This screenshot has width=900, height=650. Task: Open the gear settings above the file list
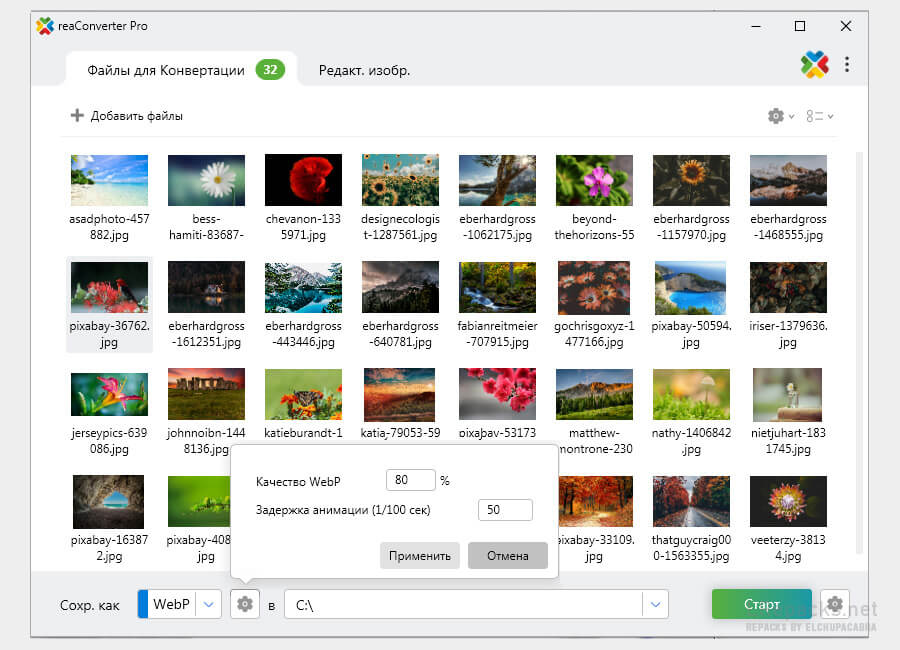point(776,116)
